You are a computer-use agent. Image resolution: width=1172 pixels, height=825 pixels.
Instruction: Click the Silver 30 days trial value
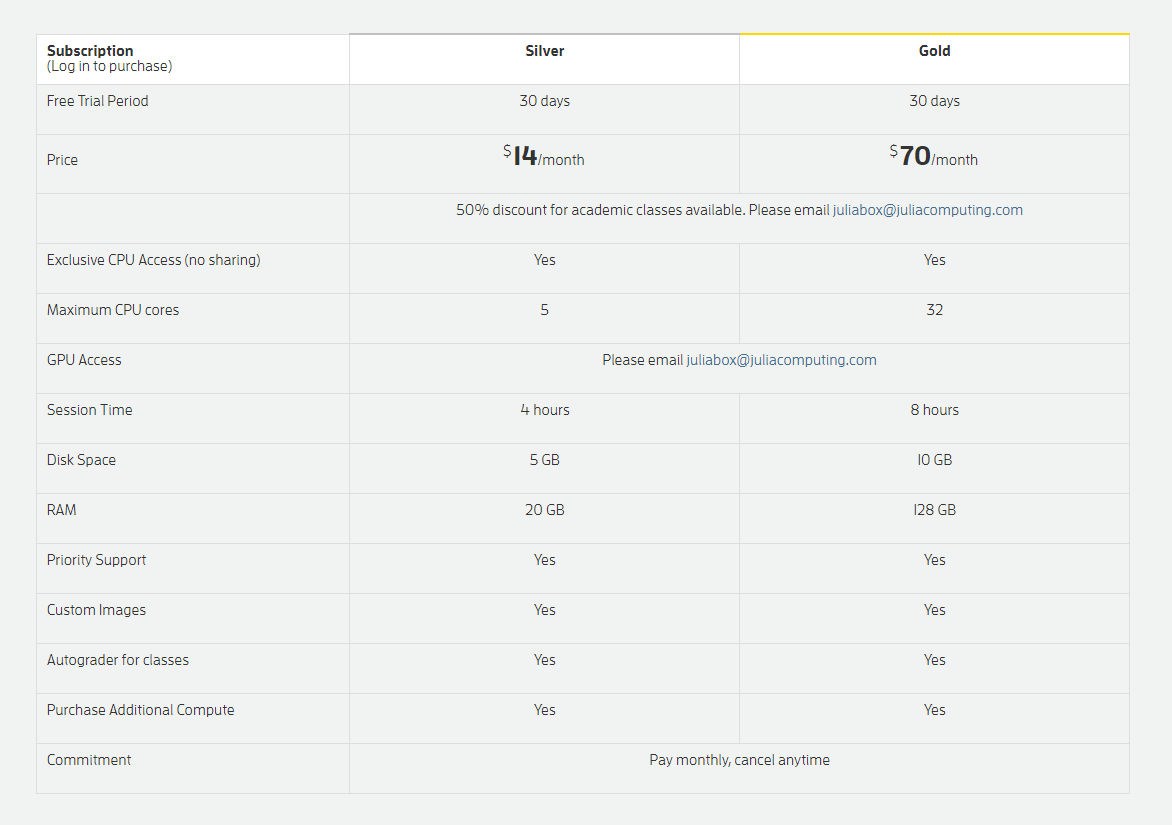544,101
